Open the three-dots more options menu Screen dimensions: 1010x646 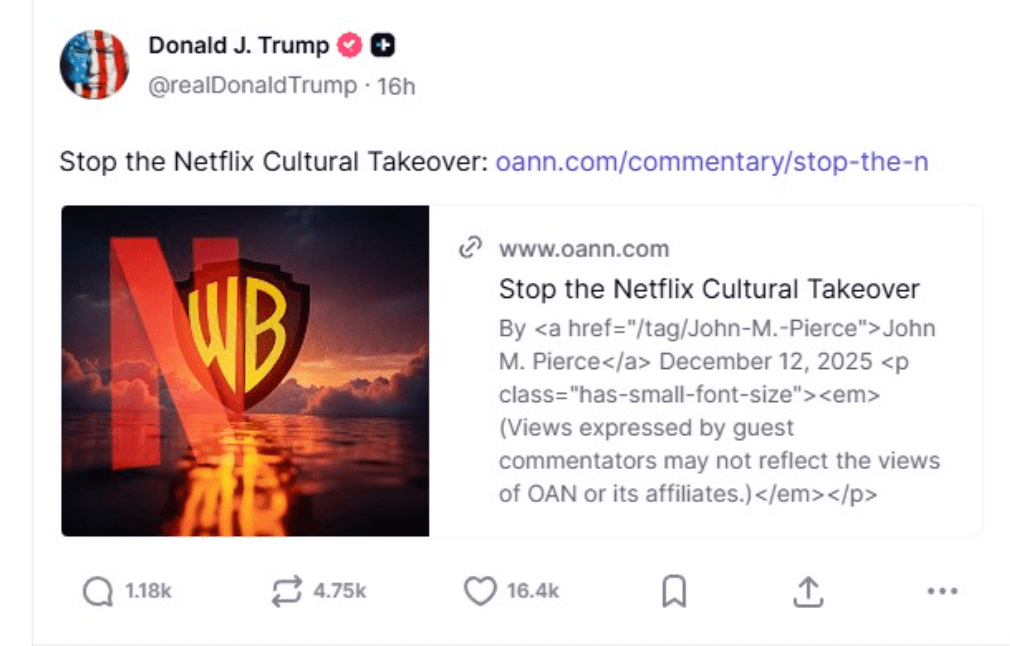[942, 591]
